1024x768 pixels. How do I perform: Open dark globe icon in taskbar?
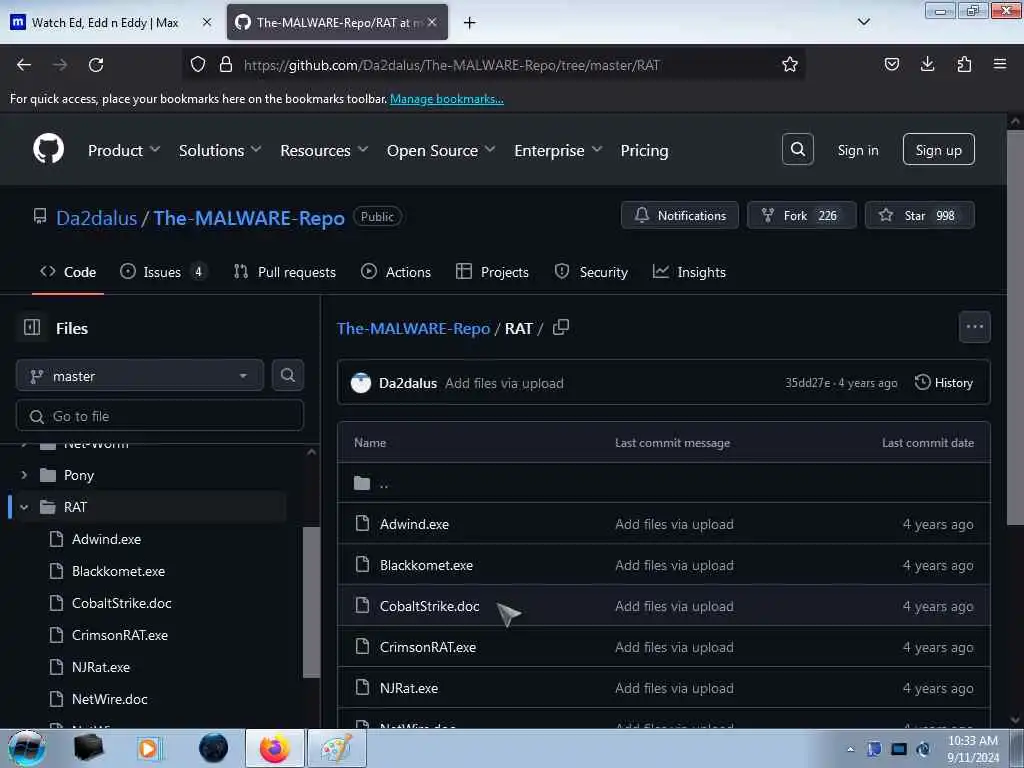(x=214, y=748)
